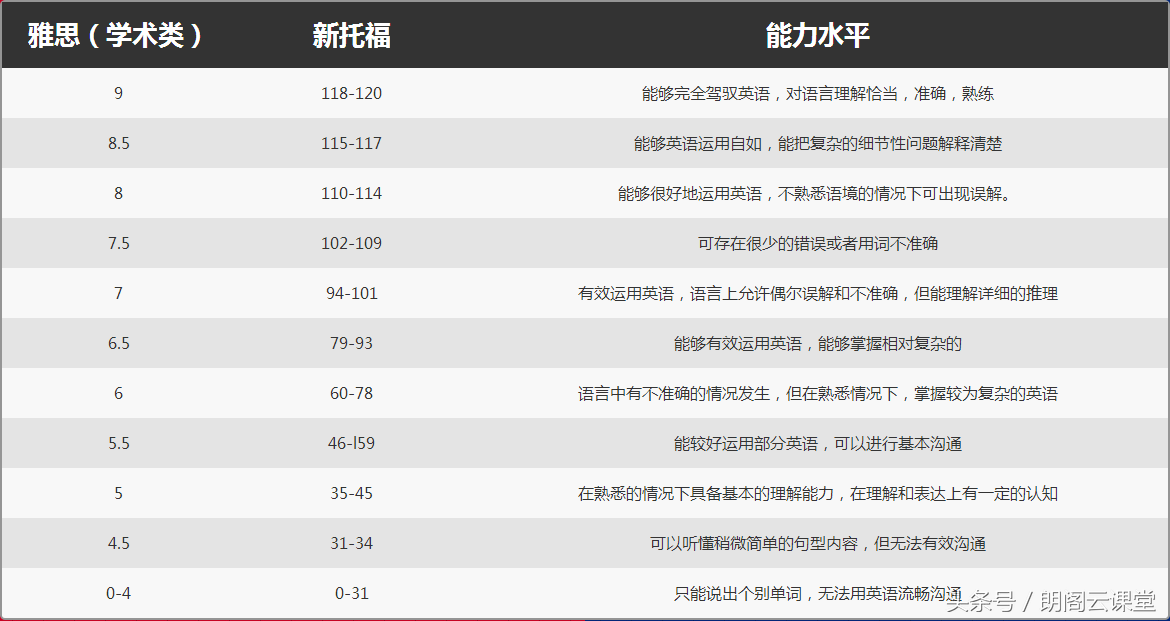Select the IELTS score cell "5.5"
Viewport: 1170px width, 621px height.
pyautogui.click(x=119, y=443)
